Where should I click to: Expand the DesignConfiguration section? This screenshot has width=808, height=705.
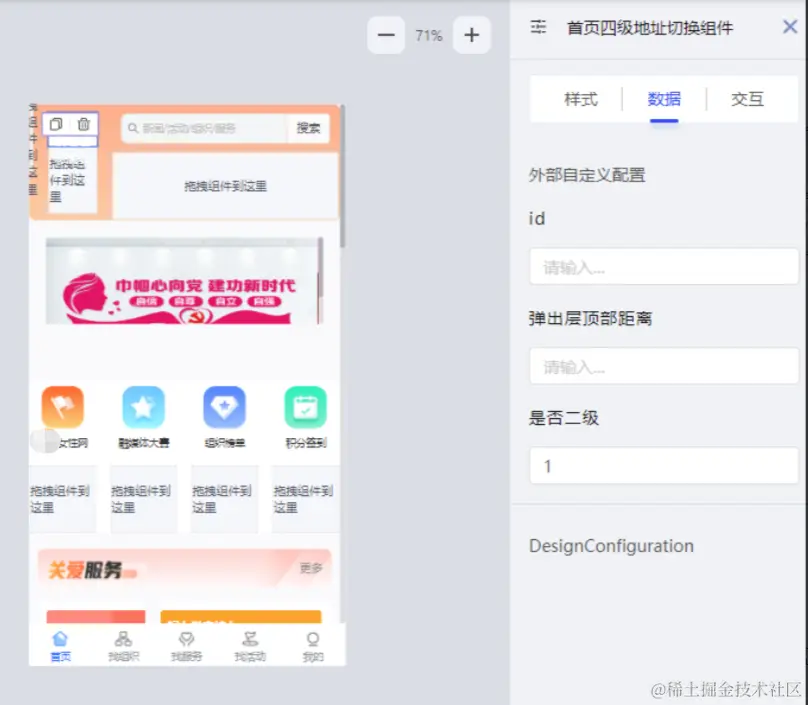611,546
